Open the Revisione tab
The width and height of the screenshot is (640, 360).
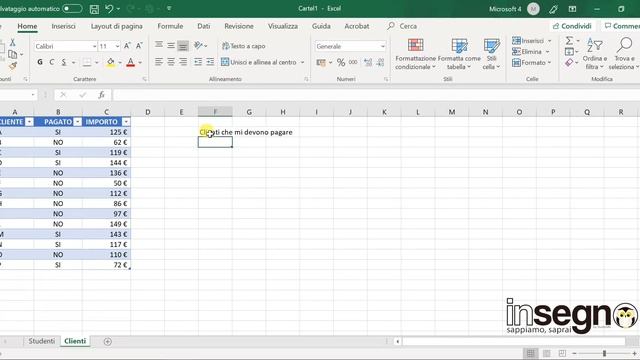(239, 26)
